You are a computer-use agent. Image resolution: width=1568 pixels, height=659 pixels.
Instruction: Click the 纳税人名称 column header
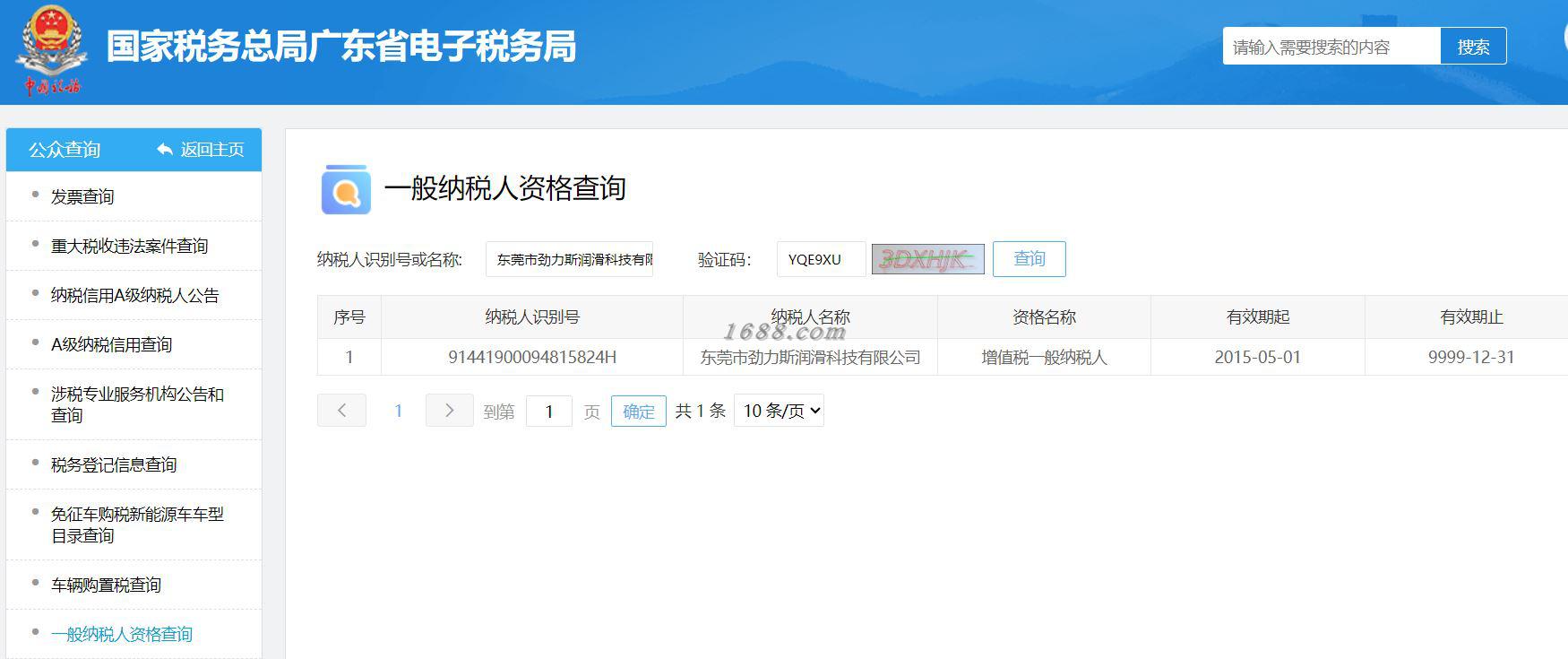click(810, 317)
